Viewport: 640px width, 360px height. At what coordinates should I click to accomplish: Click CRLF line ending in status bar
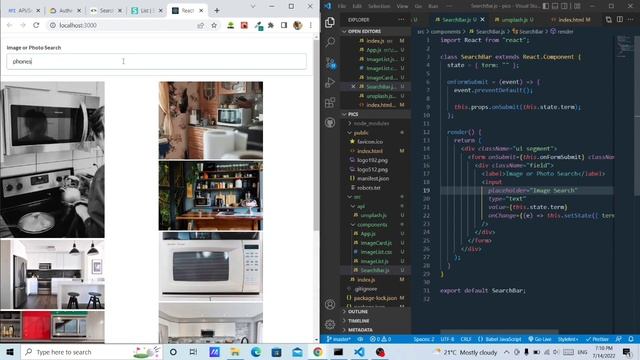tap(466, 339)
